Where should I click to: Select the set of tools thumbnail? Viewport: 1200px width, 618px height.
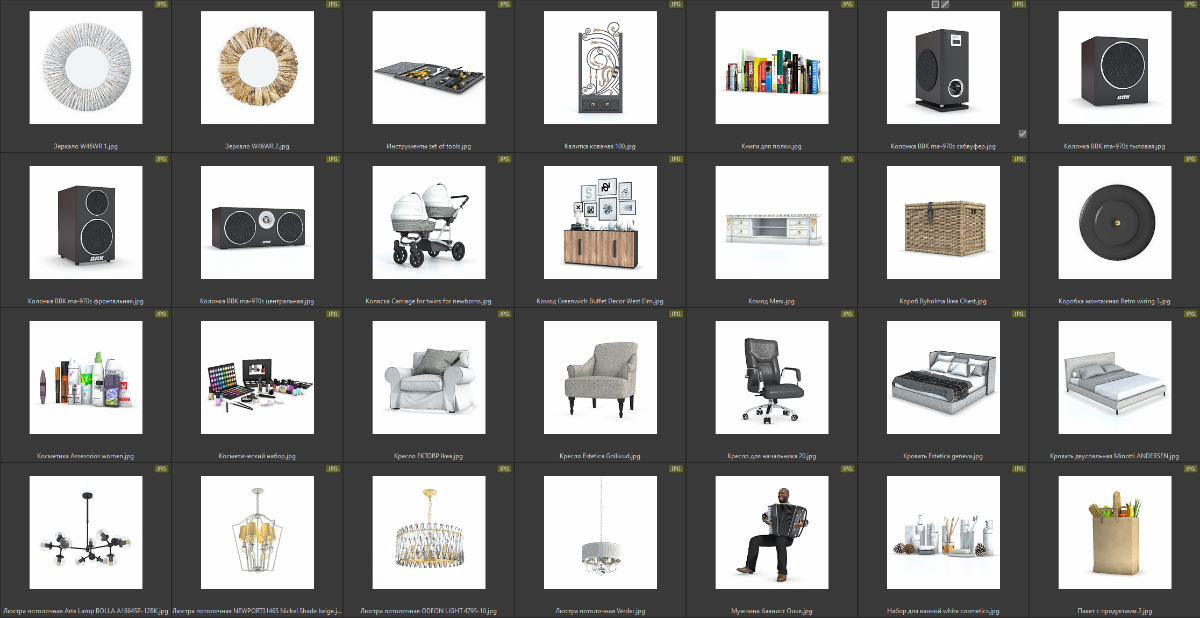pos(428,67)
